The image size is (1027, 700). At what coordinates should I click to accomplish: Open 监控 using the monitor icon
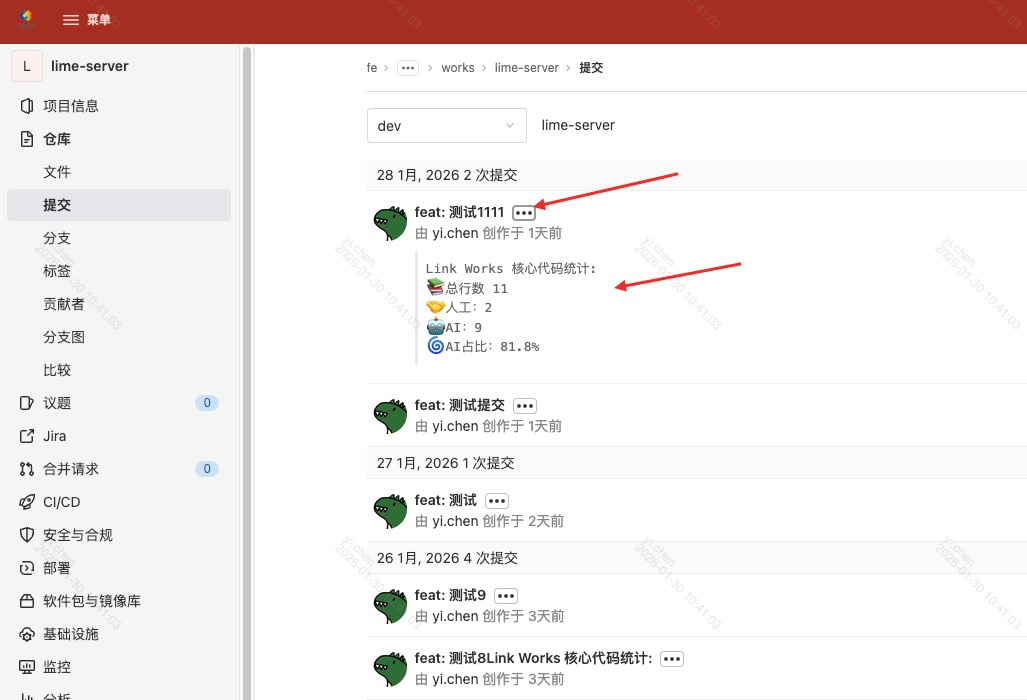(x=28, y=667)
